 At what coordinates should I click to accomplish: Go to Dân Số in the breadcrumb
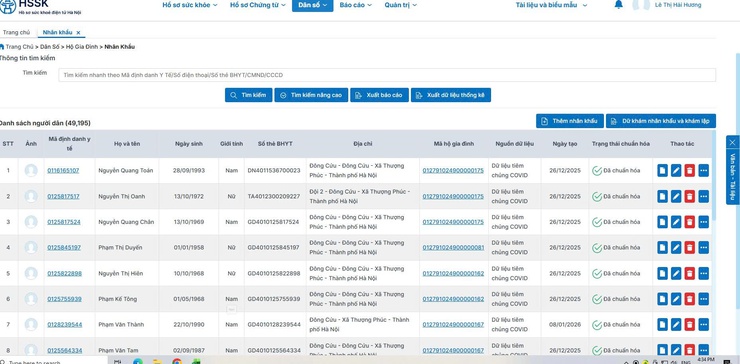point(50,47)
